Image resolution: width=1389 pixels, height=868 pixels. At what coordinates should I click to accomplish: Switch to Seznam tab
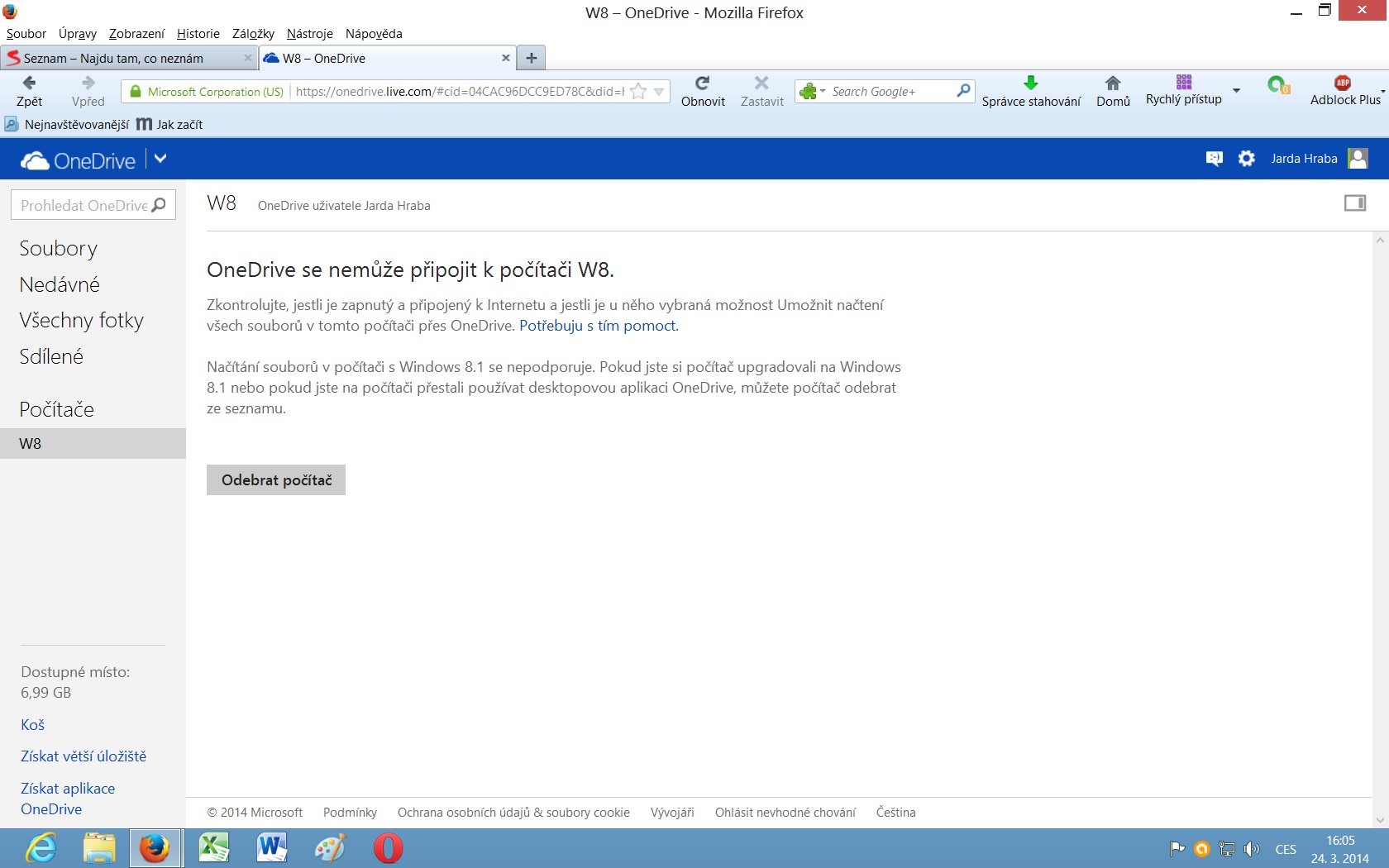click(x=128, y=58)
